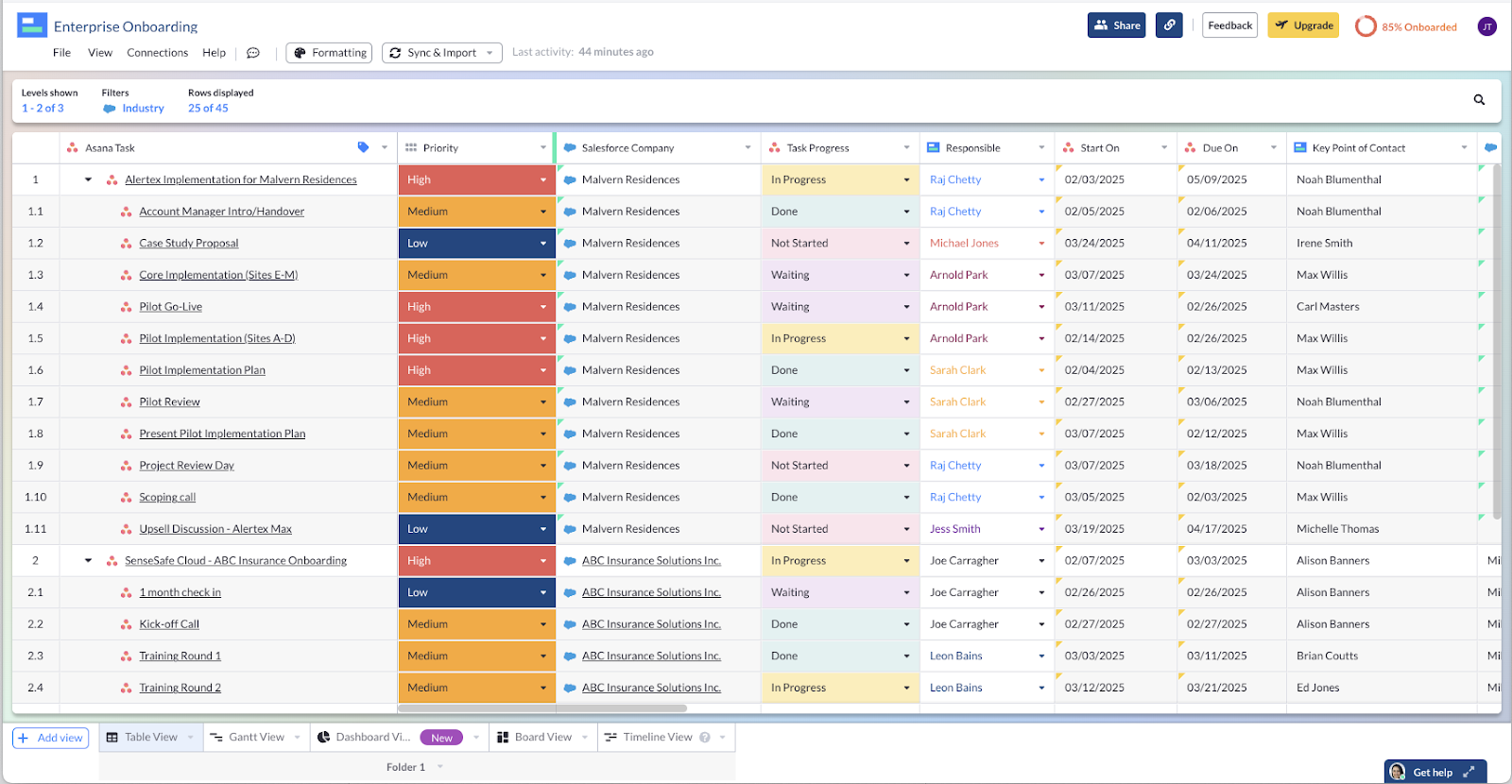Open the Account Manager Intro/Handover task link

click(x=222, y=212)
